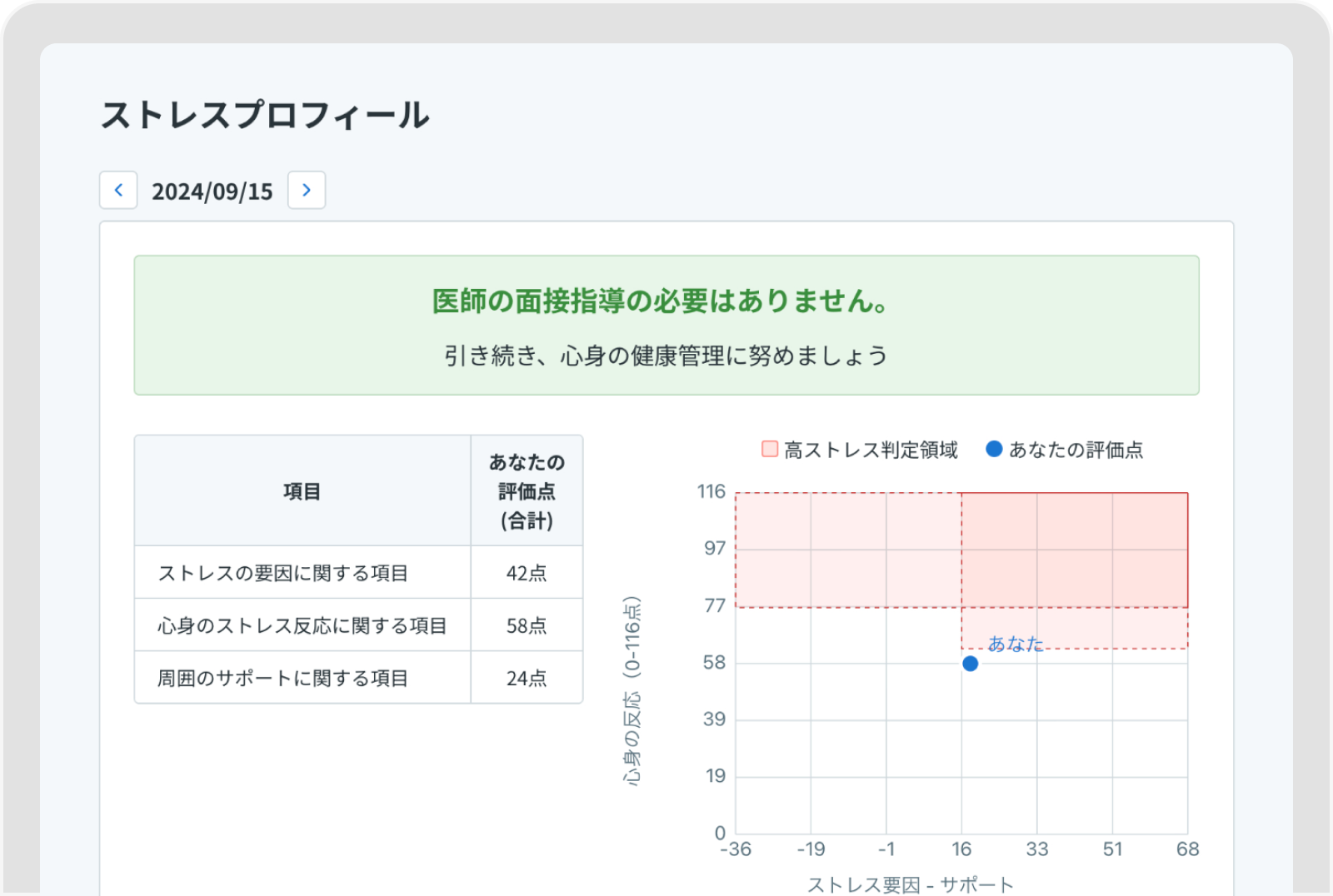Click 引き続き、心身の健康管理に努めましょう message
Viewport: 1333px width, 896px height.
click(x=666, y=356)
